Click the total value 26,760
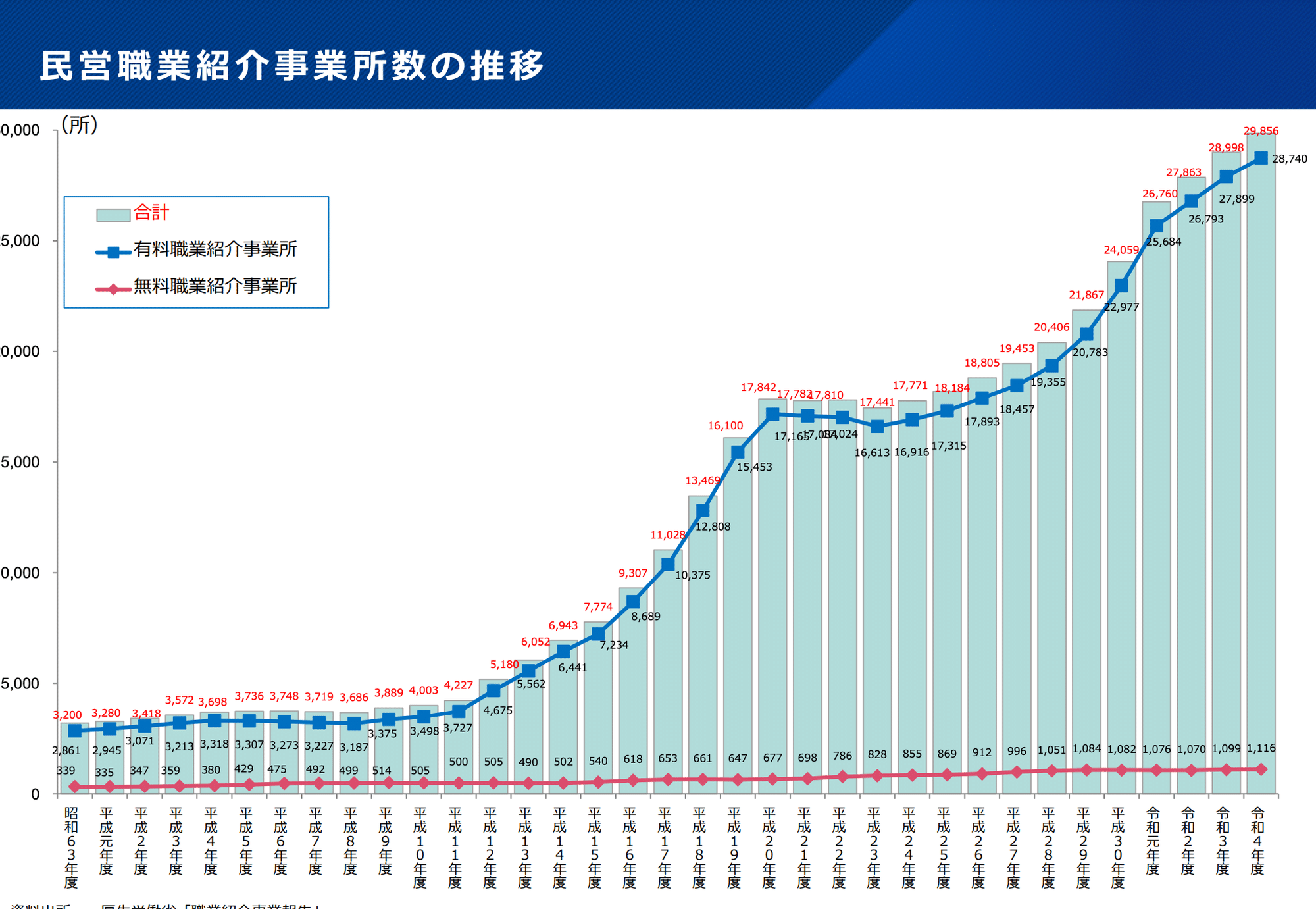1316x909 pixels. [x=1160, y=194]
